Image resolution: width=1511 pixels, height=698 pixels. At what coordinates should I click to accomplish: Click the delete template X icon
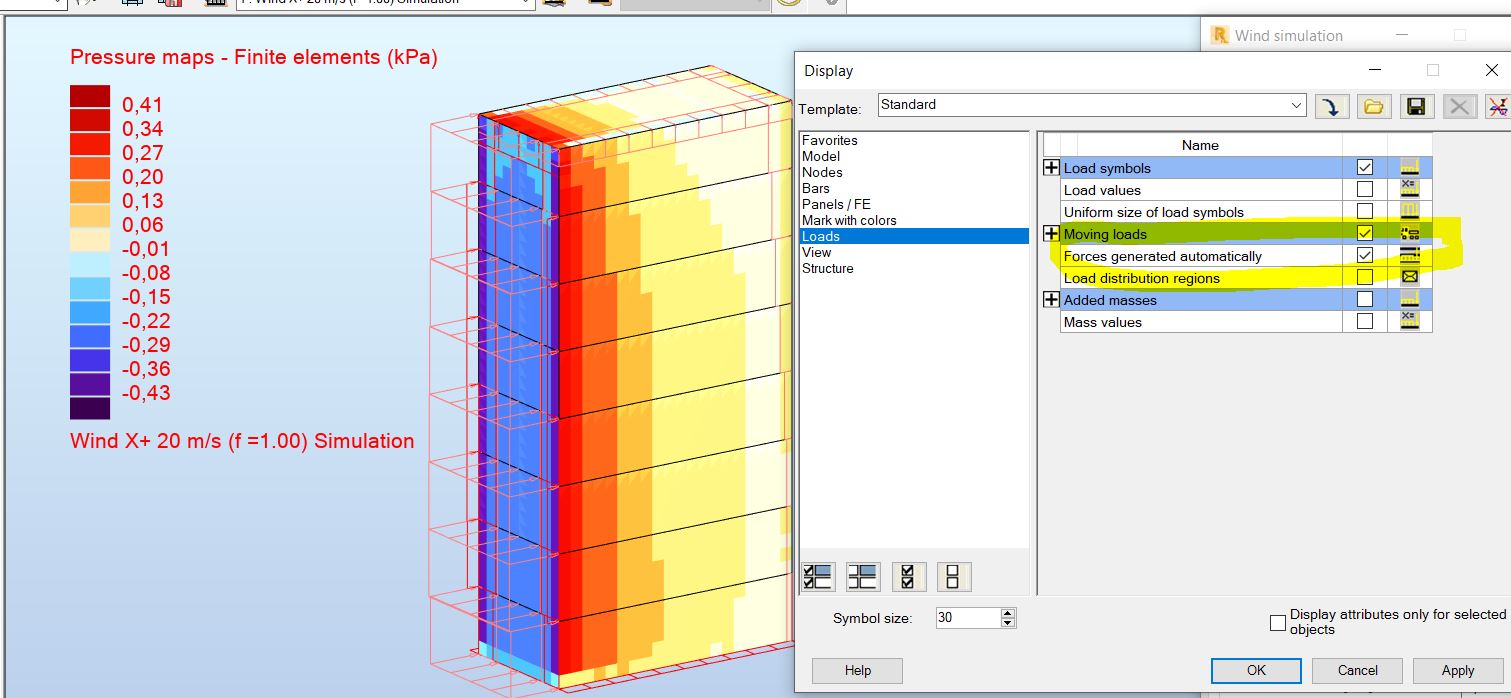coord(1459,106)
